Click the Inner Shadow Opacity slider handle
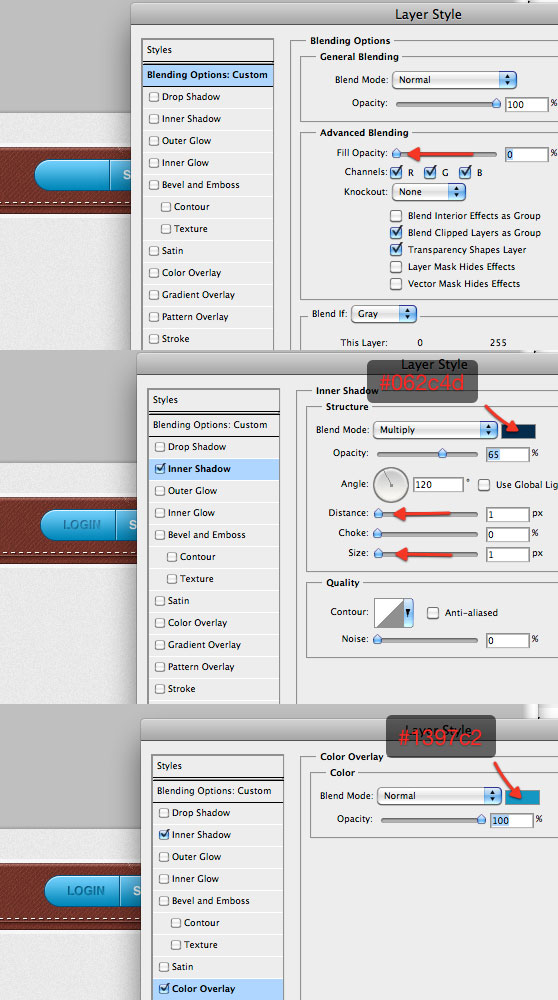Viewport: 558px width, 1000px height. 442,453
